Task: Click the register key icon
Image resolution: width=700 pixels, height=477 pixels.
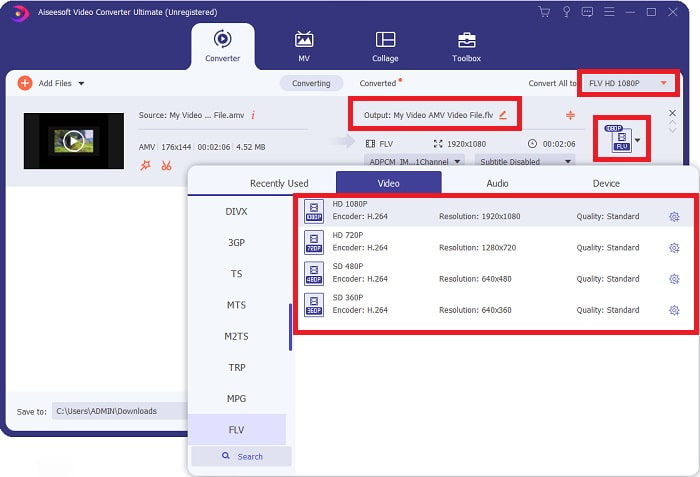Action: point(566,12)
